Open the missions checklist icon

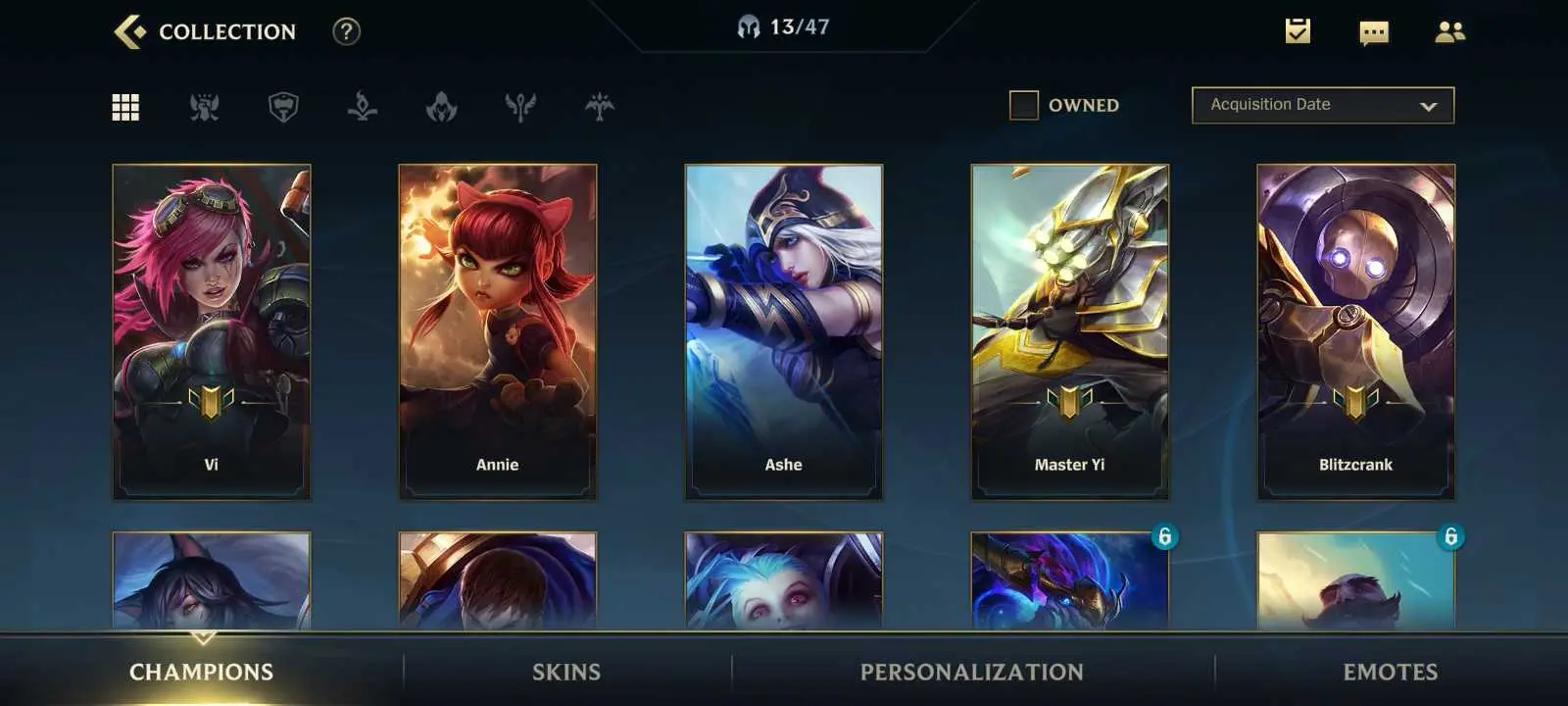1298,31
